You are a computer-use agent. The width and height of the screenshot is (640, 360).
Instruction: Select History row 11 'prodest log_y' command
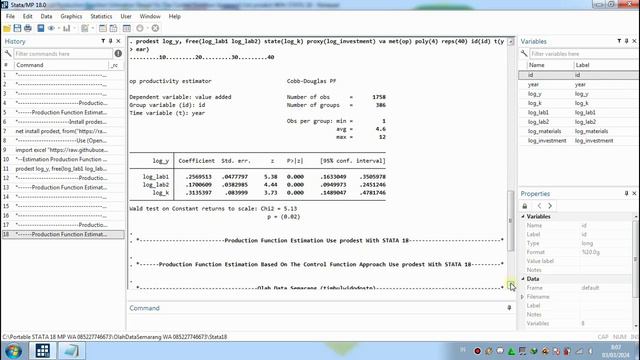[63, 169]
